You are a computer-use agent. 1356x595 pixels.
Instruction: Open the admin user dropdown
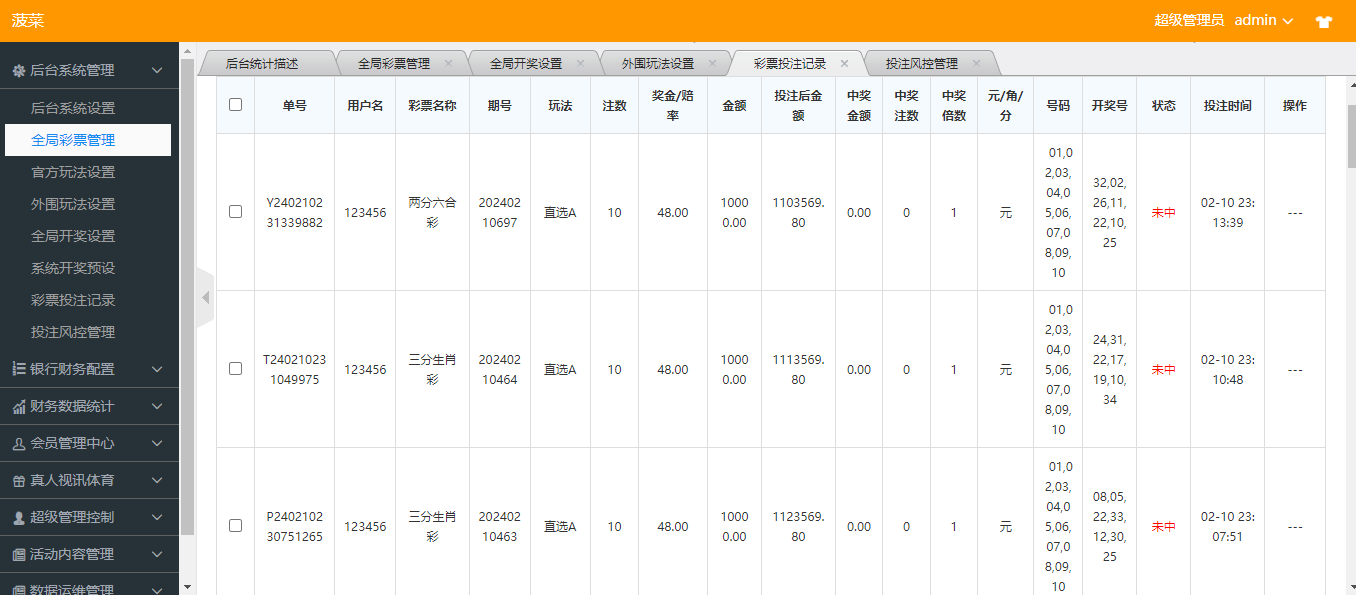(x=1264, y=20)
